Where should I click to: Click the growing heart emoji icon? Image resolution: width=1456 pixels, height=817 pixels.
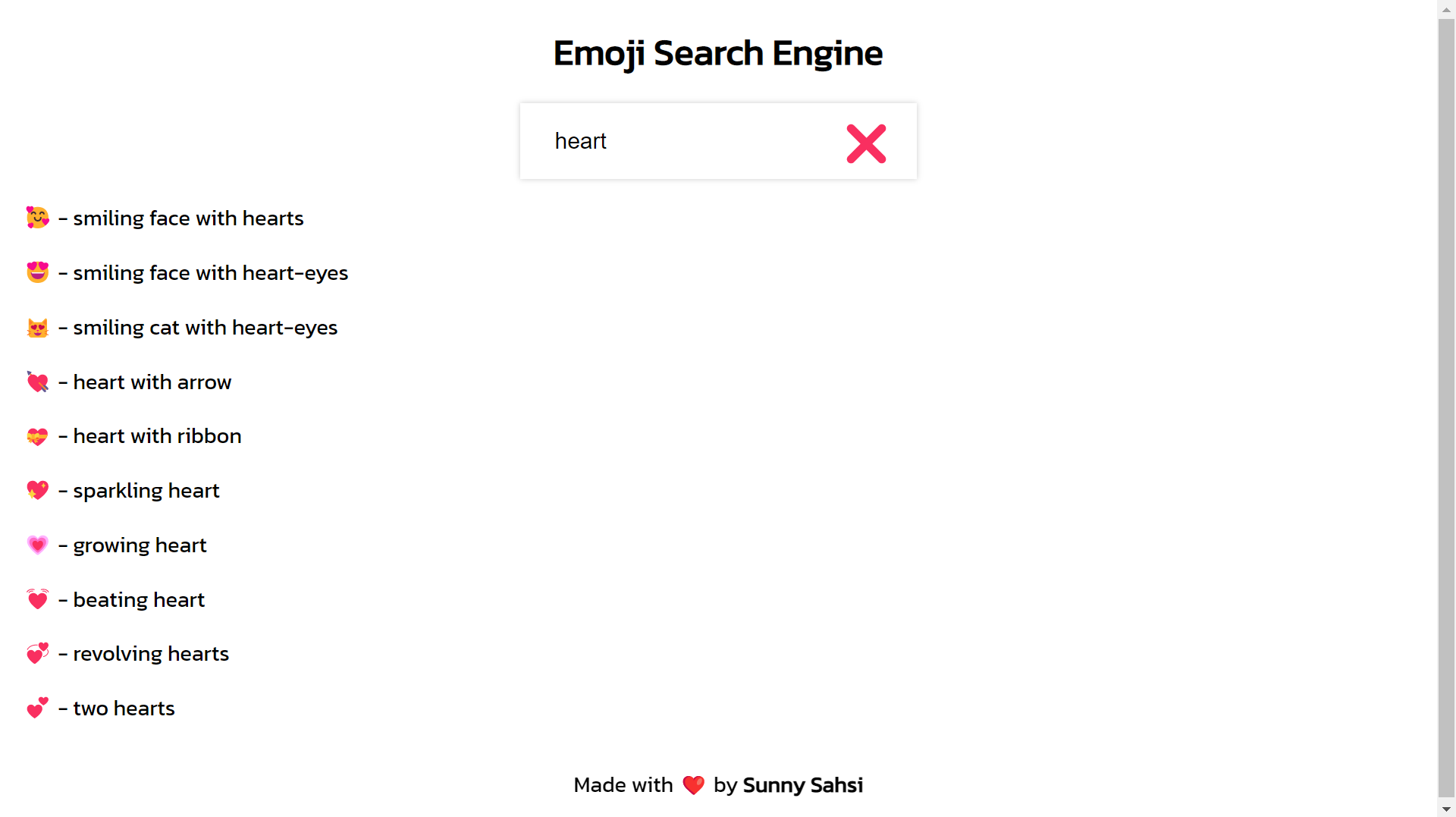[37, 545]
